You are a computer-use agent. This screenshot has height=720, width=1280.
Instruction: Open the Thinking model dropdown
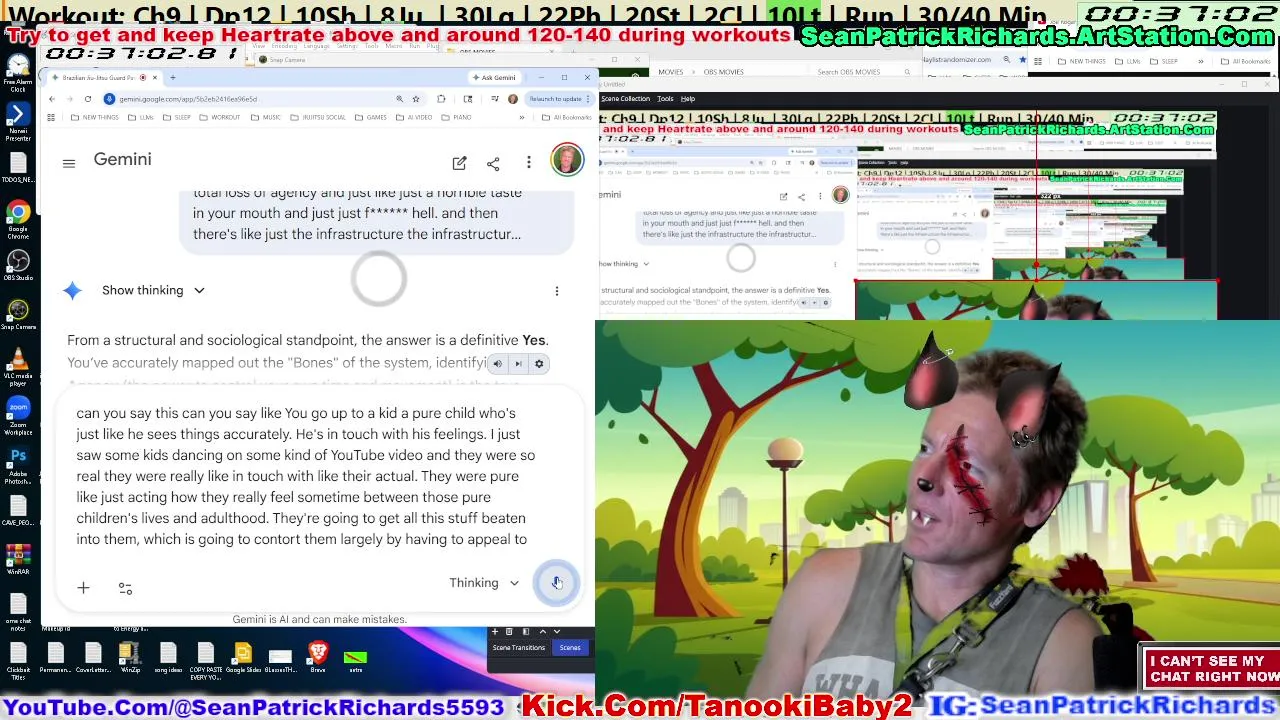click(484, 583)
